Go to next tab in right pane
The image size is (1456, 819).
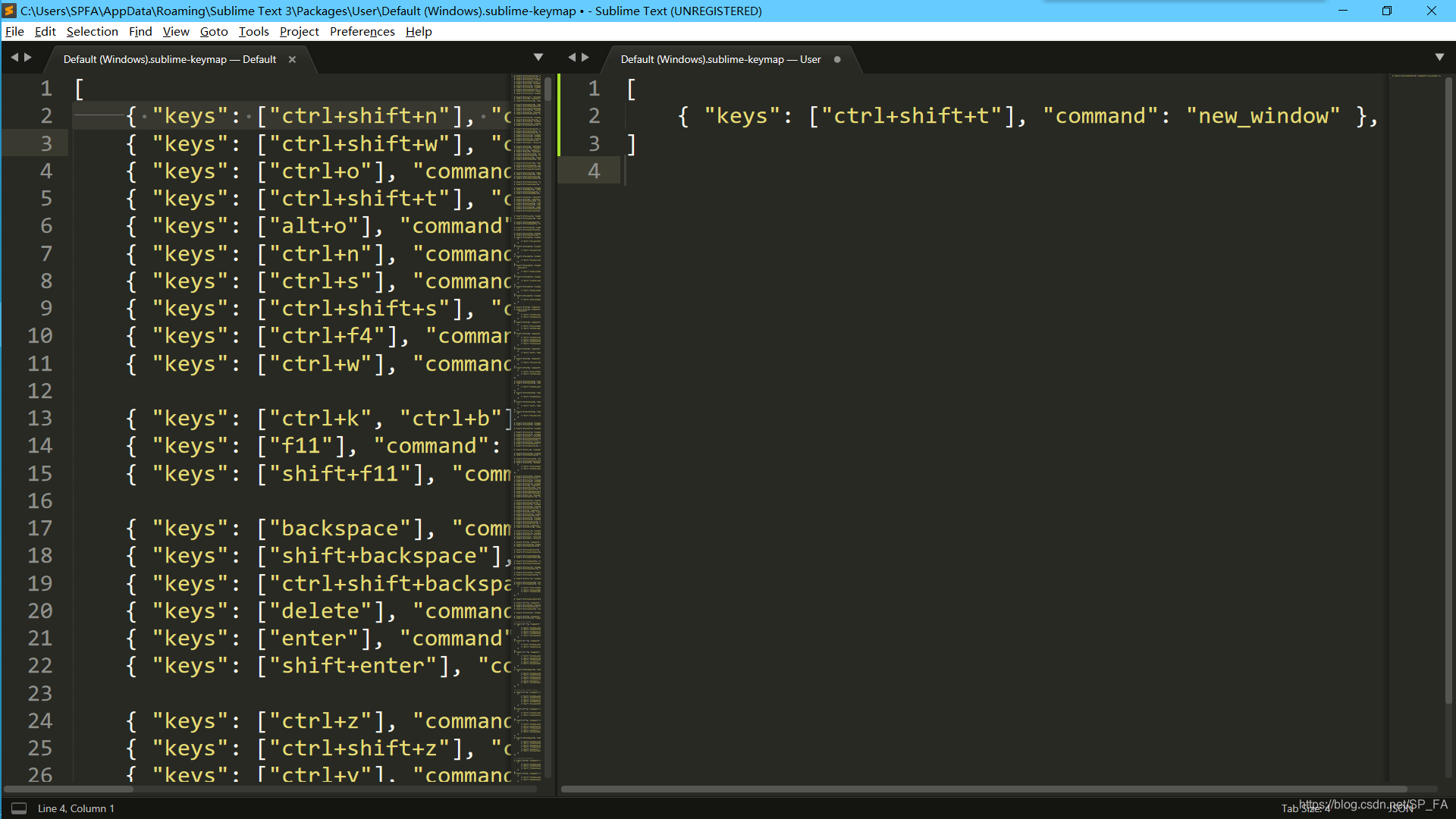[585, 58]
